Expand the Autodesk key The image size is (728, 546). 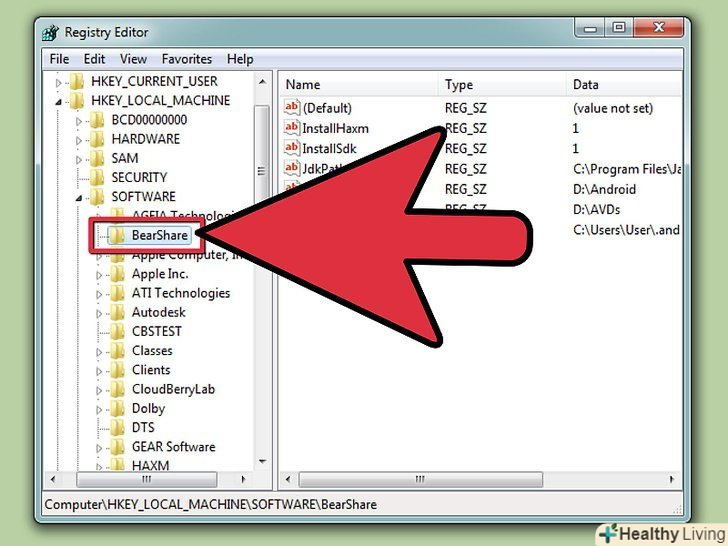pos(99,314)
